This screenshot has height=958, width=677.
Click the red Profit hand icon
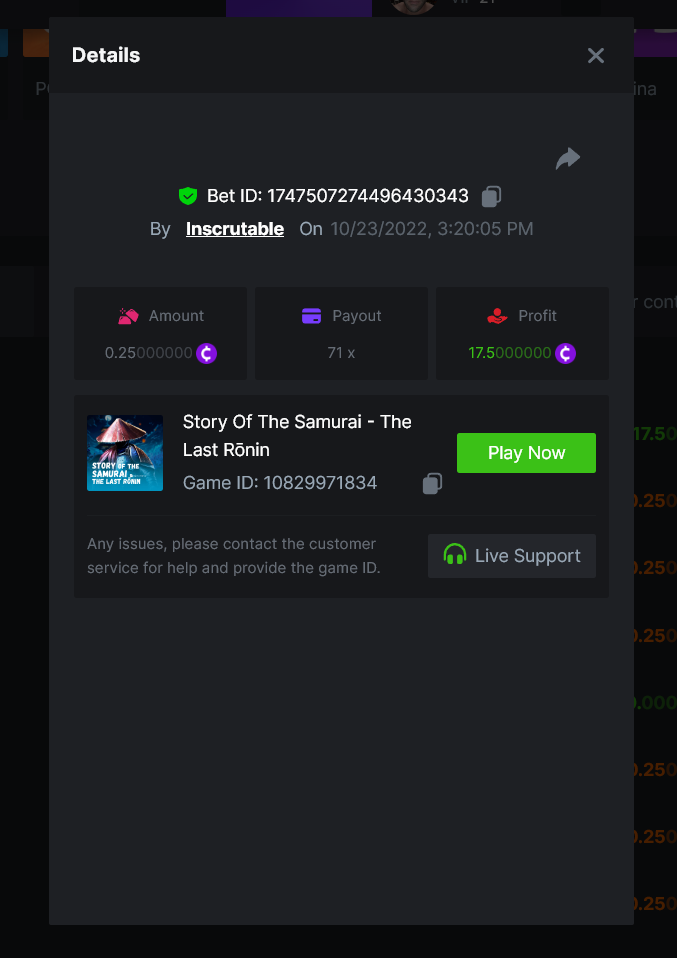[x=497, y=316]
